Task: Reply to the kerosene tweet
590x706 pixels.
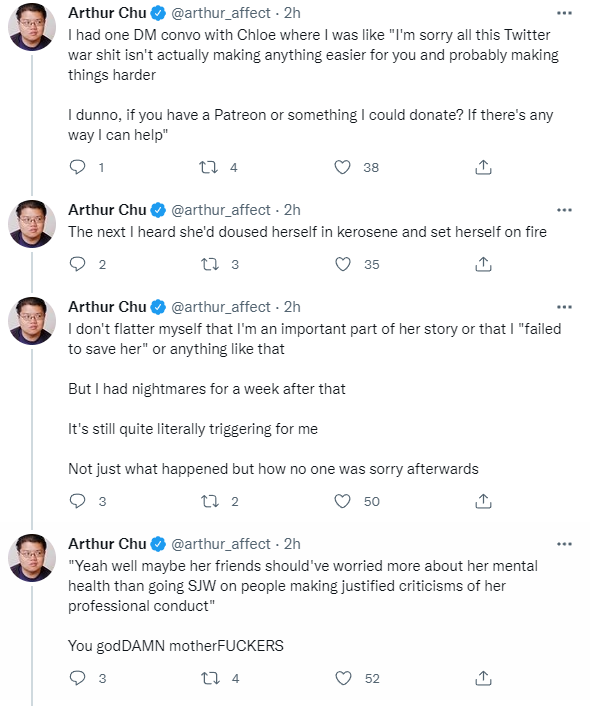Action: [x=77, y=264]
